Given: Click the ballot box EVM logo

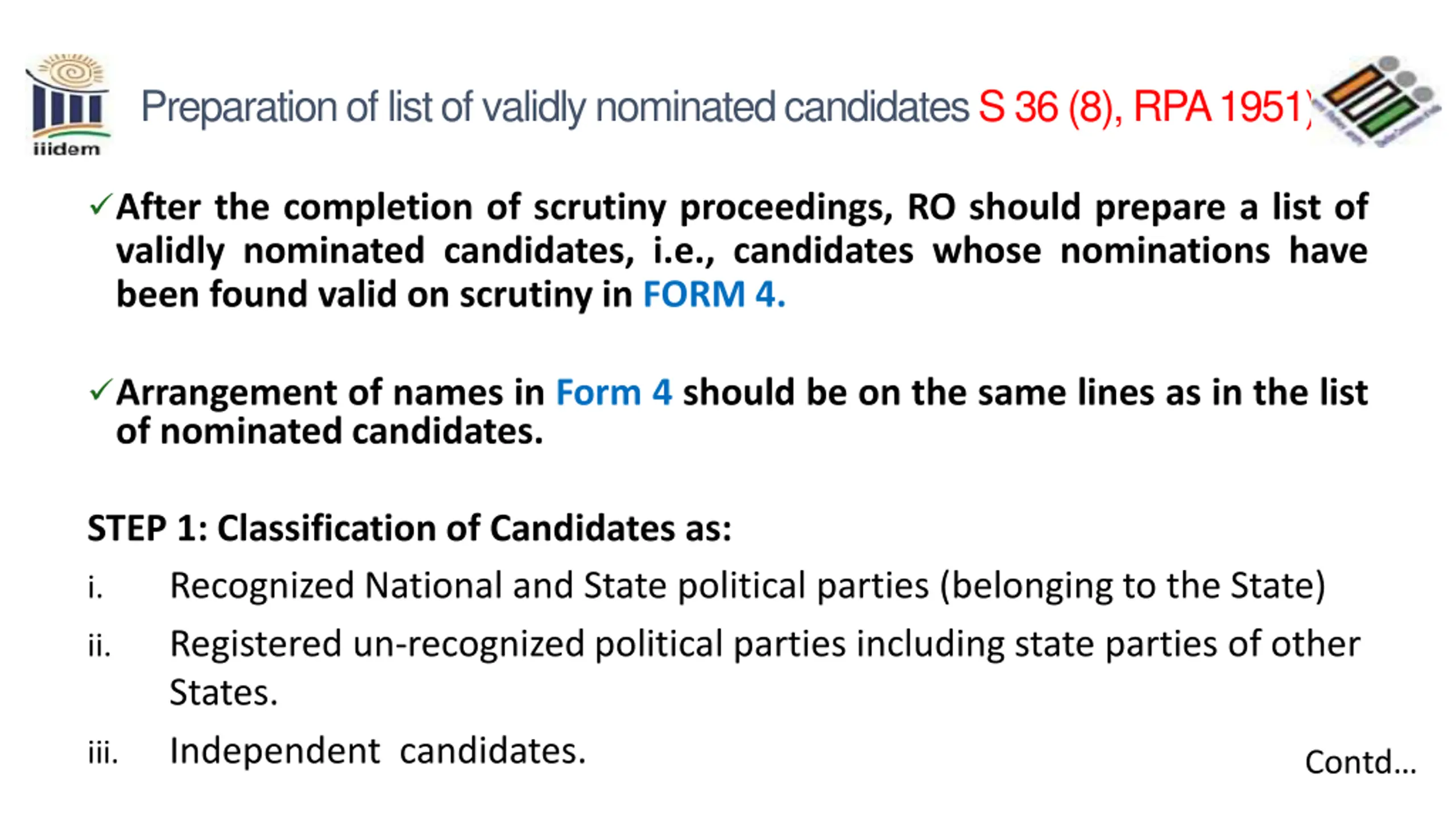Looking at the screenshot, I should click(1378, 101).
